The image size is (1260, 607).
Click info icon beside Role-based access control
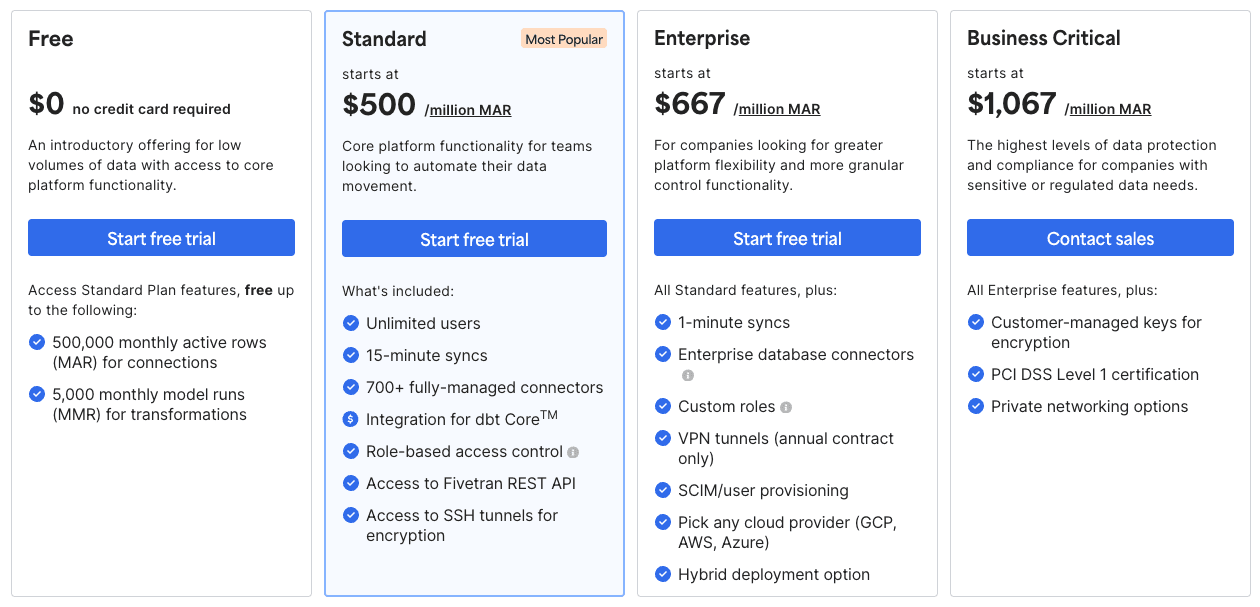[573, 452]
